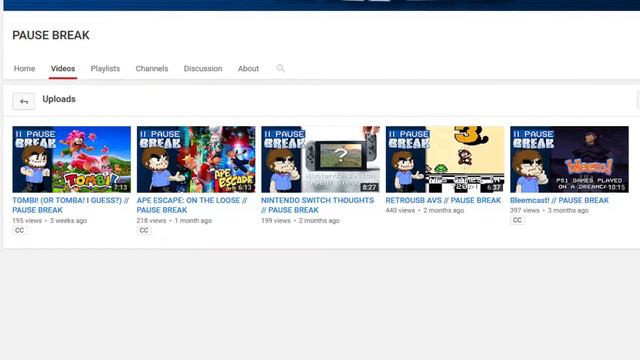Screen dimensions: 640x360
Task: Click APE ESCAPE: ON THE LOOSE title link
Action: pyautogui.click(x=192, y=205)
